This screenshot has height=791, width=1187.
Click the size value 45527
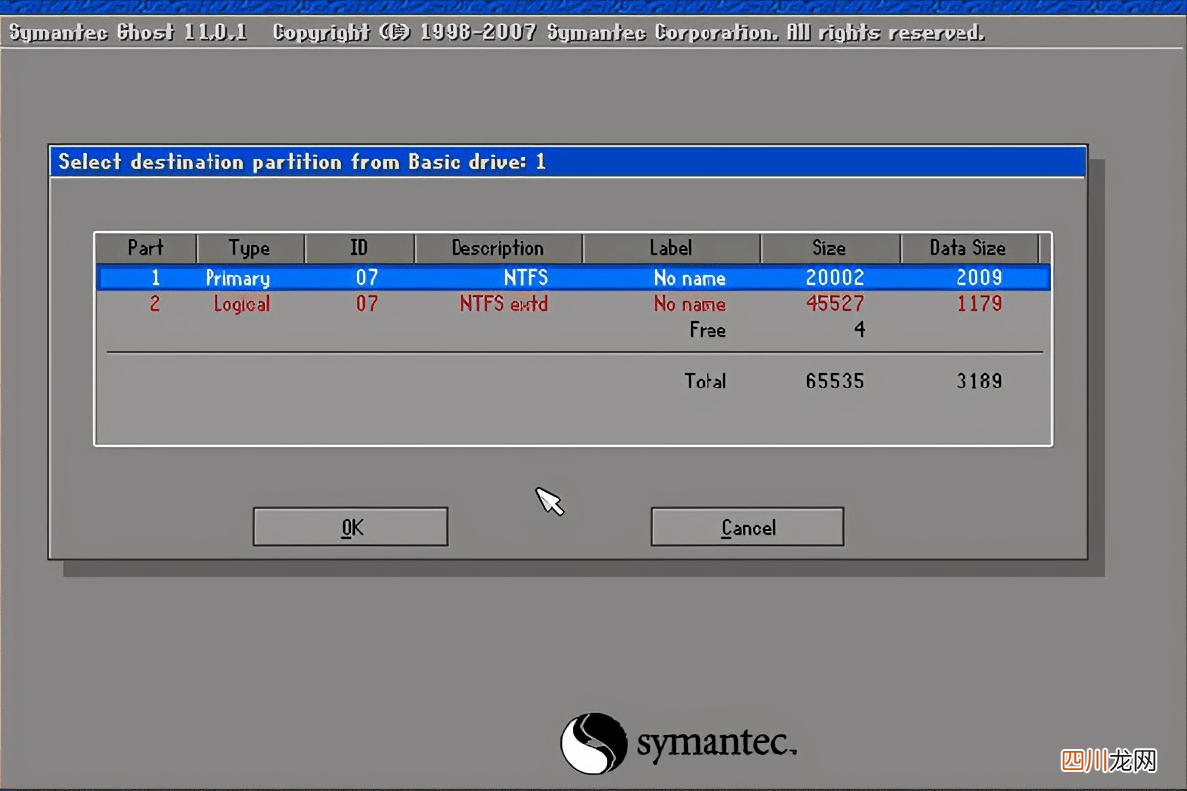point(835,304)
